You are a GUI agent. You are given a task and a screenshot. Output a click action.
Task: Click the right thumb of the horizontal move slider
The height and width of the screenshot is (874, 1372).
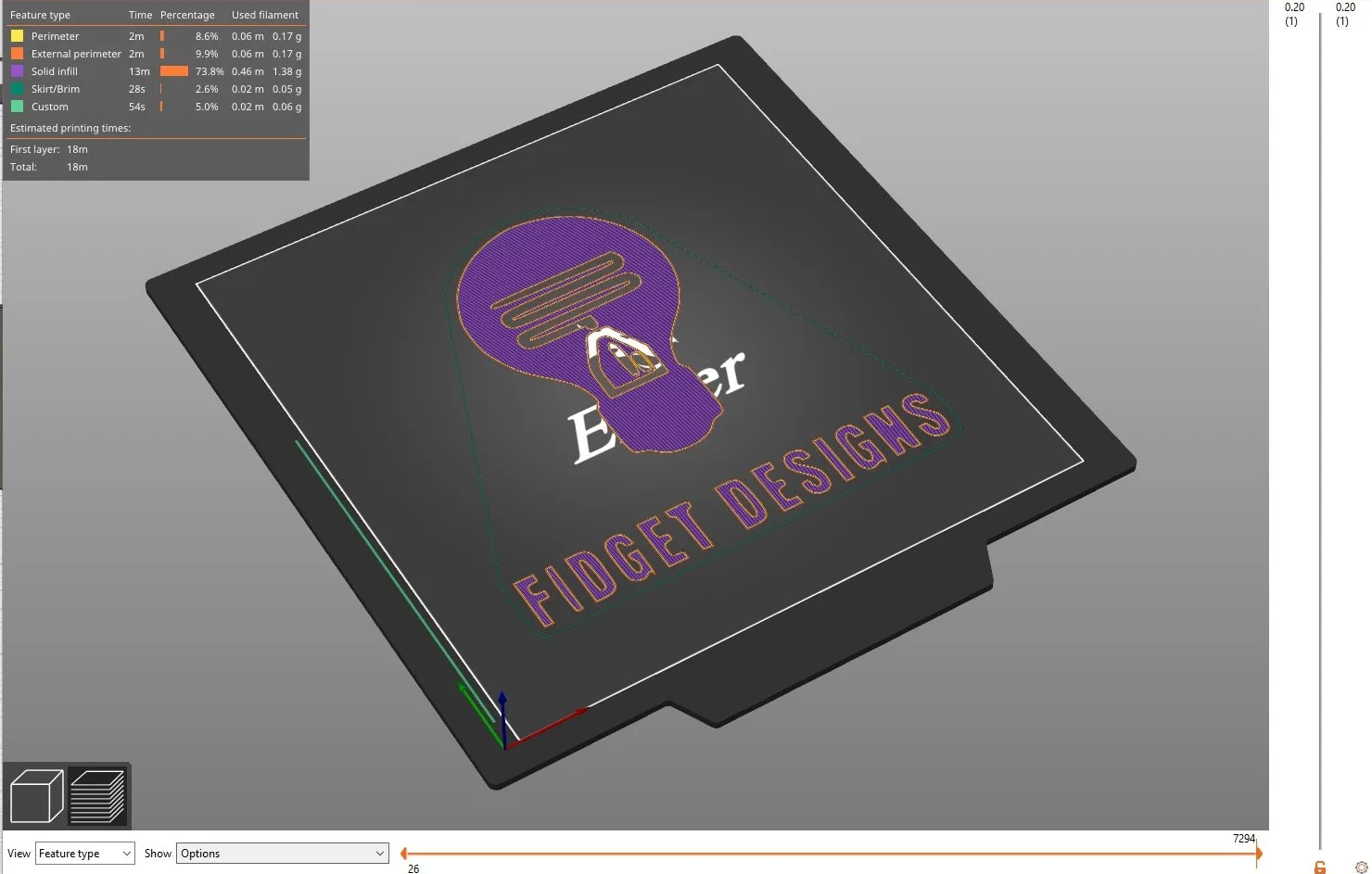1258,853
